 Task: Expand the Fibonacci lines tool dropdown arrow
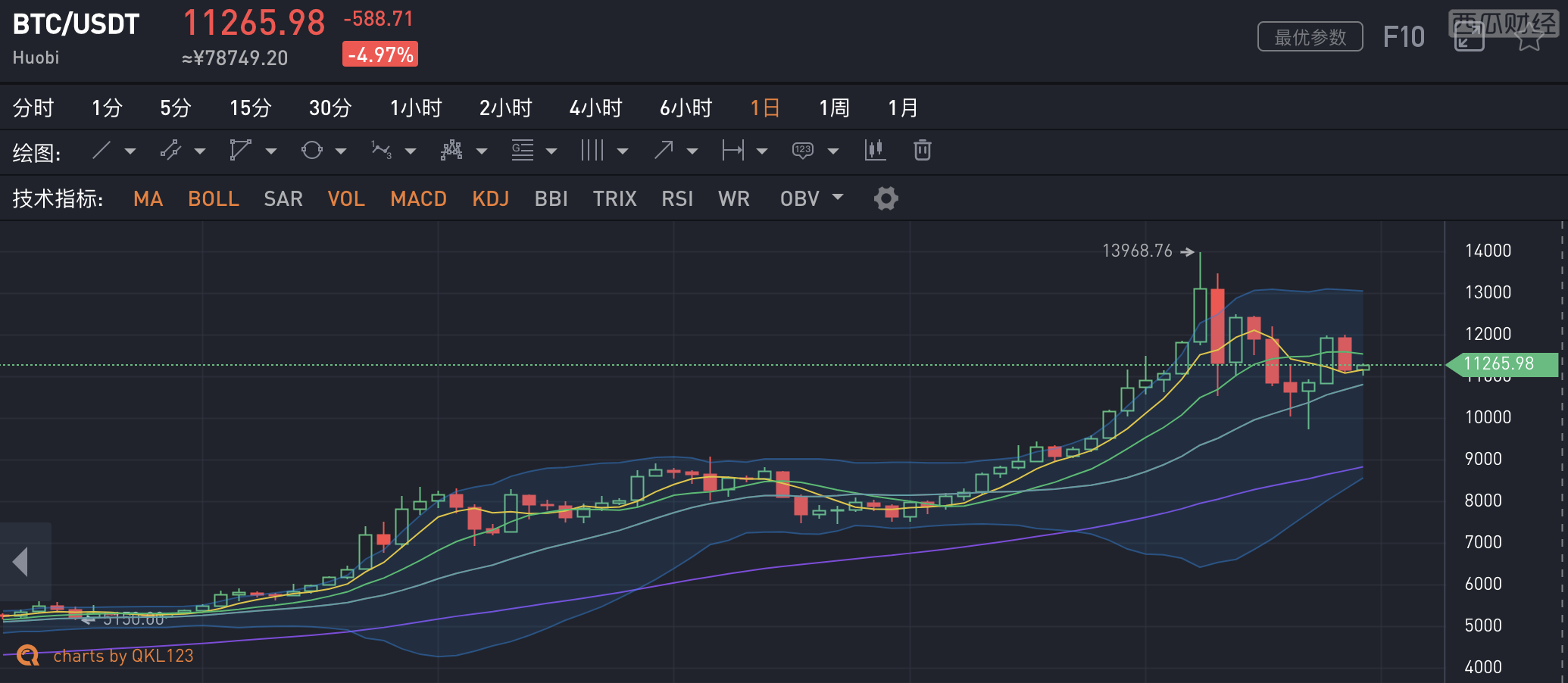[551, 151]
